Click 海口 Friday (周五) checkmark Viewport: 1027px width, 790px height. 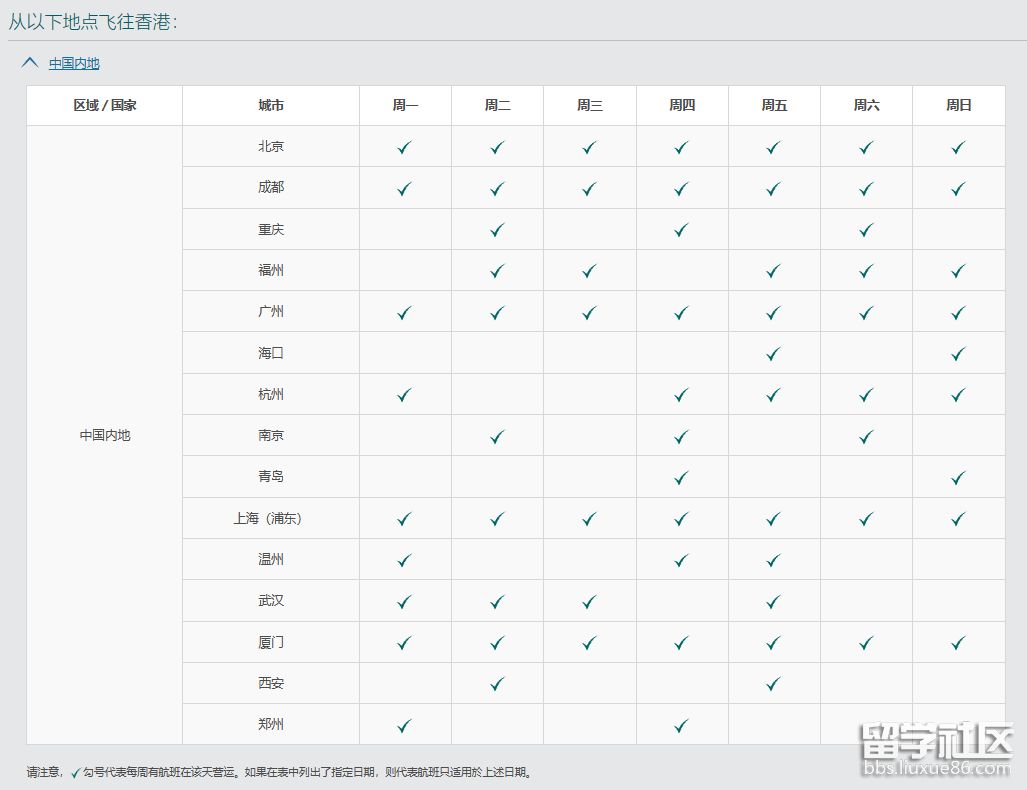774,354
